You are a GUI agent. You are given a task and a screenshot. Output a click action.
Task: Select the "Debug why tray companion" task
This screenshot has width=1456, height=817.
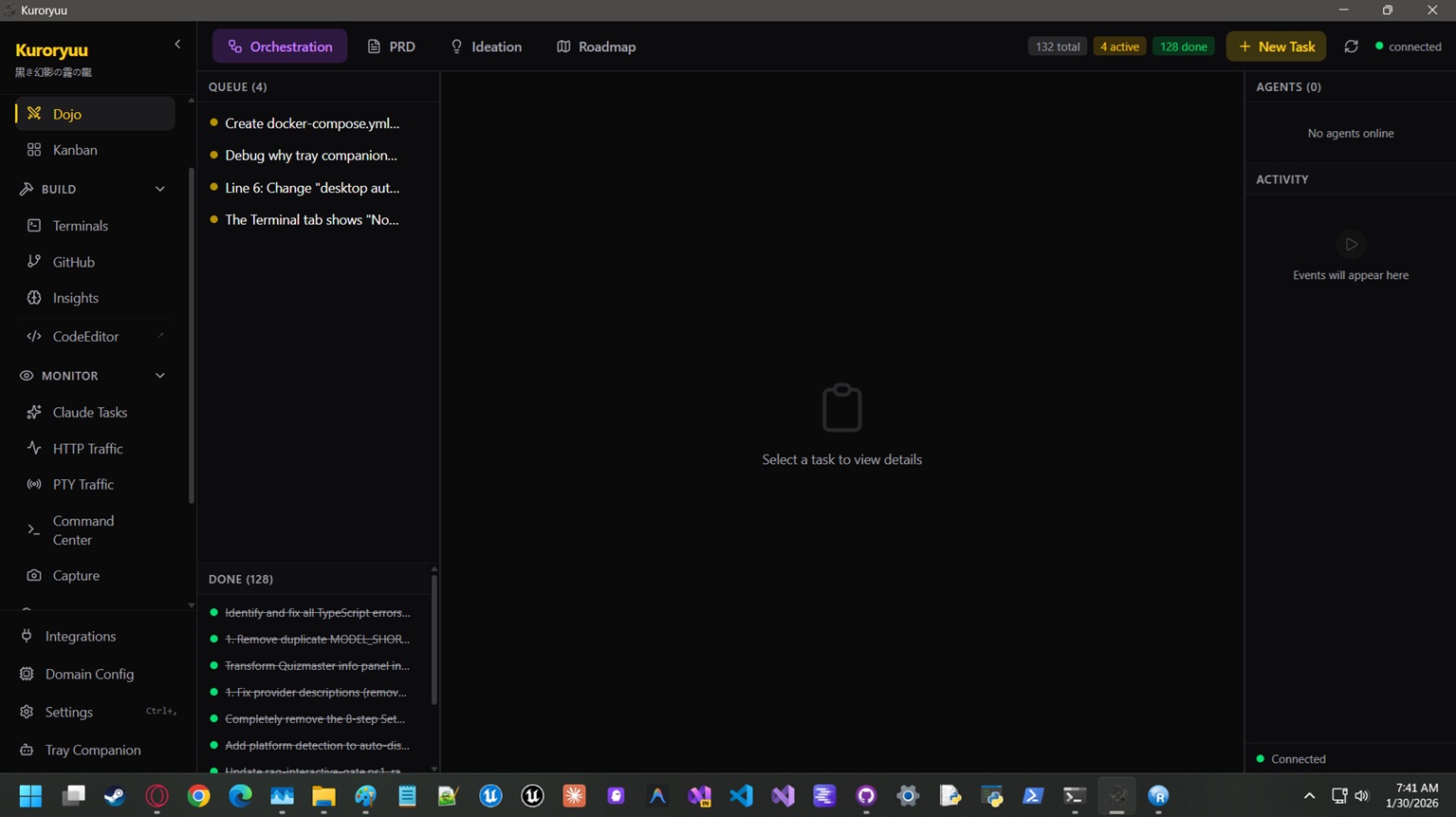310,156
